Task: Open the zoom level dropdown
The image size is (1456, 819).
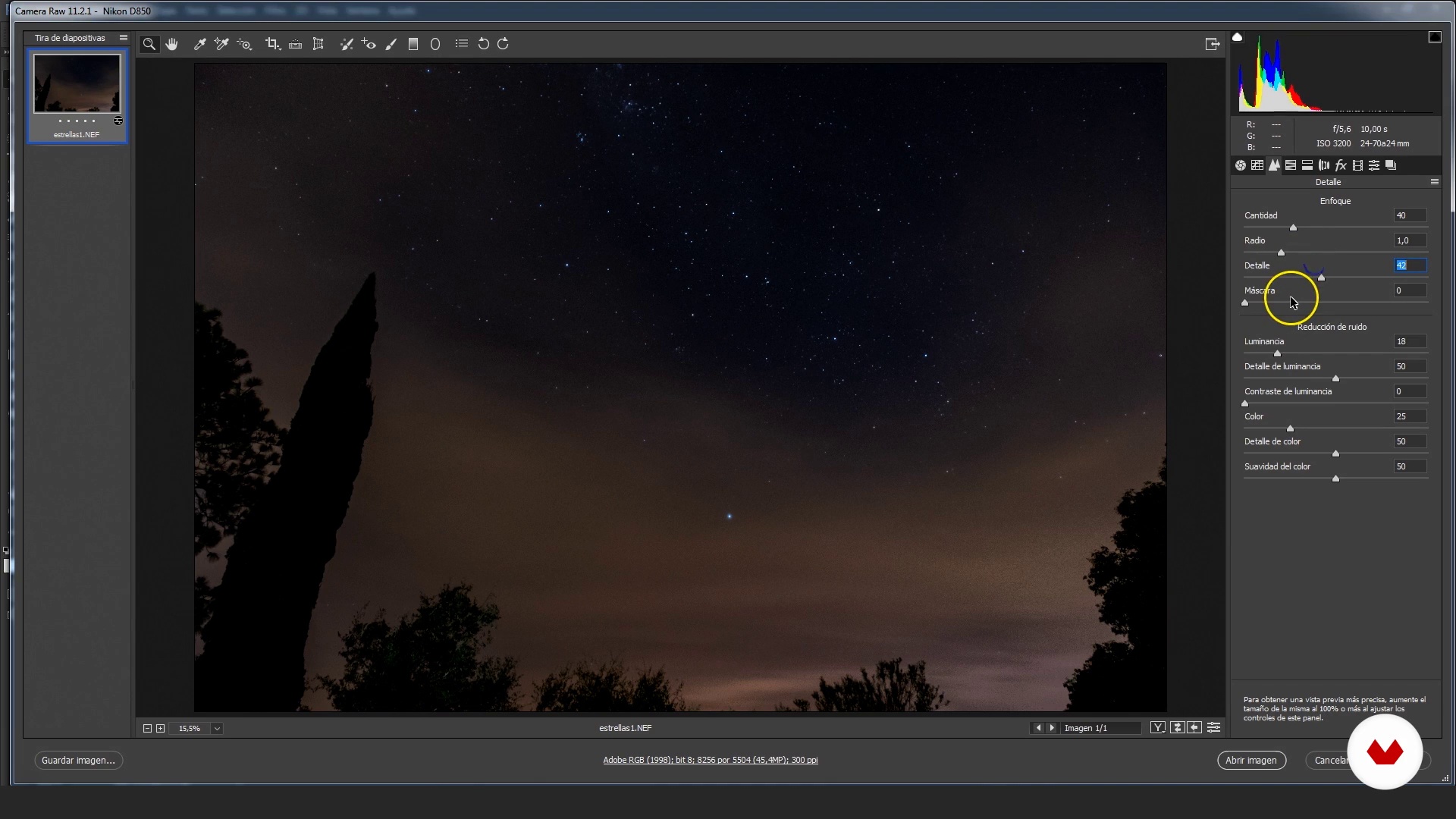Action: coord(217,729)
